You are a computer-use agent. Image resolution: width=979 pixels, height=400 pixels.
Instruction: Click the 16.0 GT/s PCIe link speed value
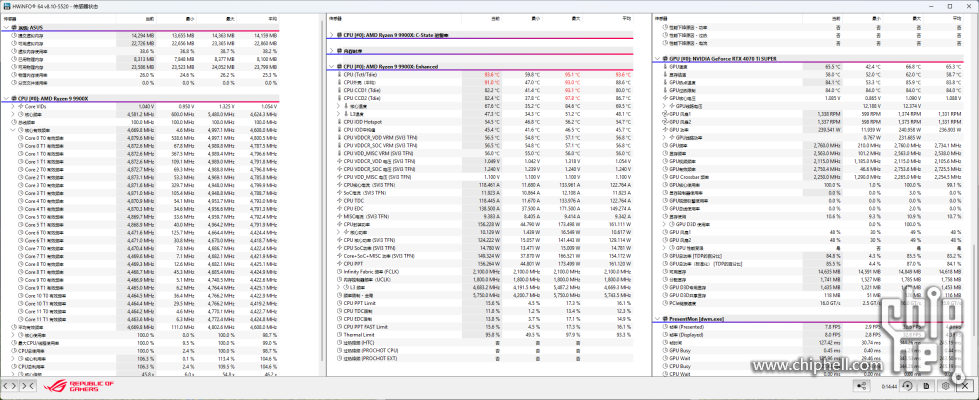(x=831, y=303)
